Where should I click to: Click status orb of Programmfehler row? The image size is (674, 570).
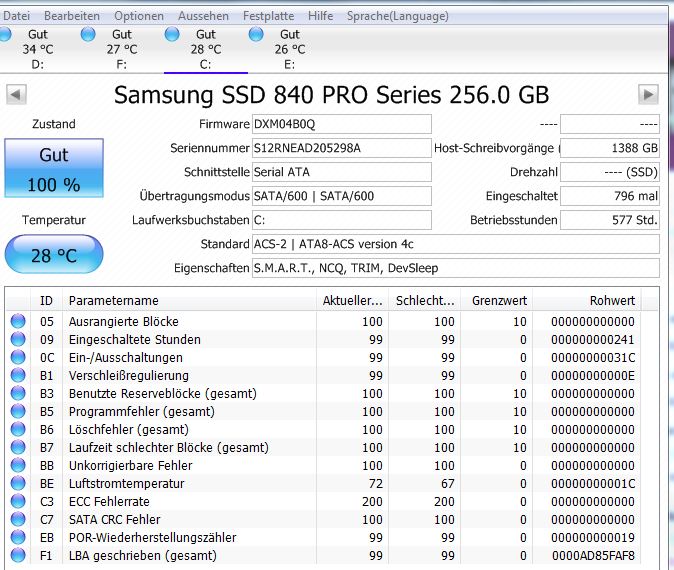pyautogui.click(x=18, y=411)
